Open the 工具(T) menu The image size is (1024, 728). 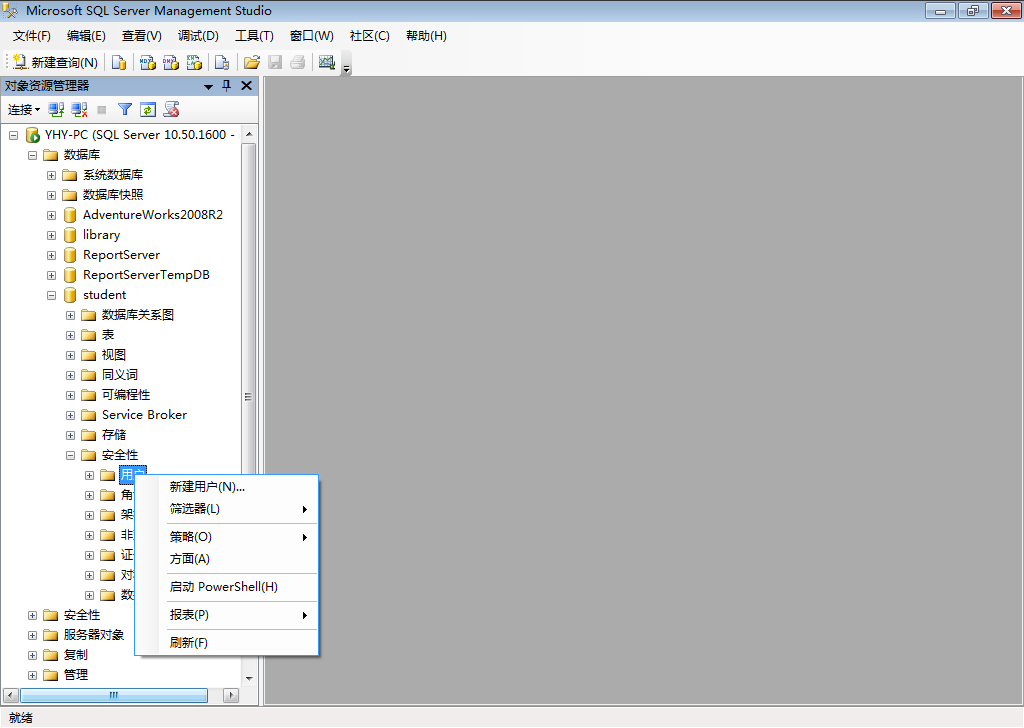[254, 36]
